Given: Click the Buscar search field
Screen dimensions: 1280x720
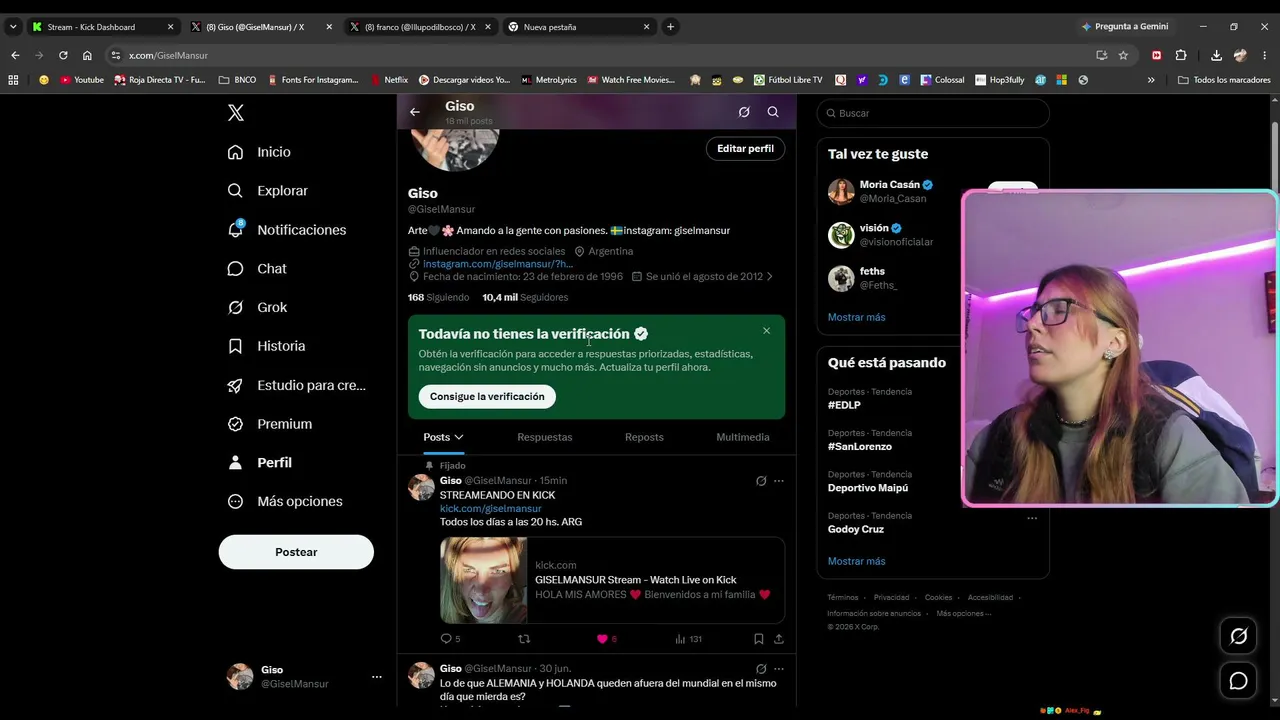Looking at the screenshot, I should coord(933,113).
